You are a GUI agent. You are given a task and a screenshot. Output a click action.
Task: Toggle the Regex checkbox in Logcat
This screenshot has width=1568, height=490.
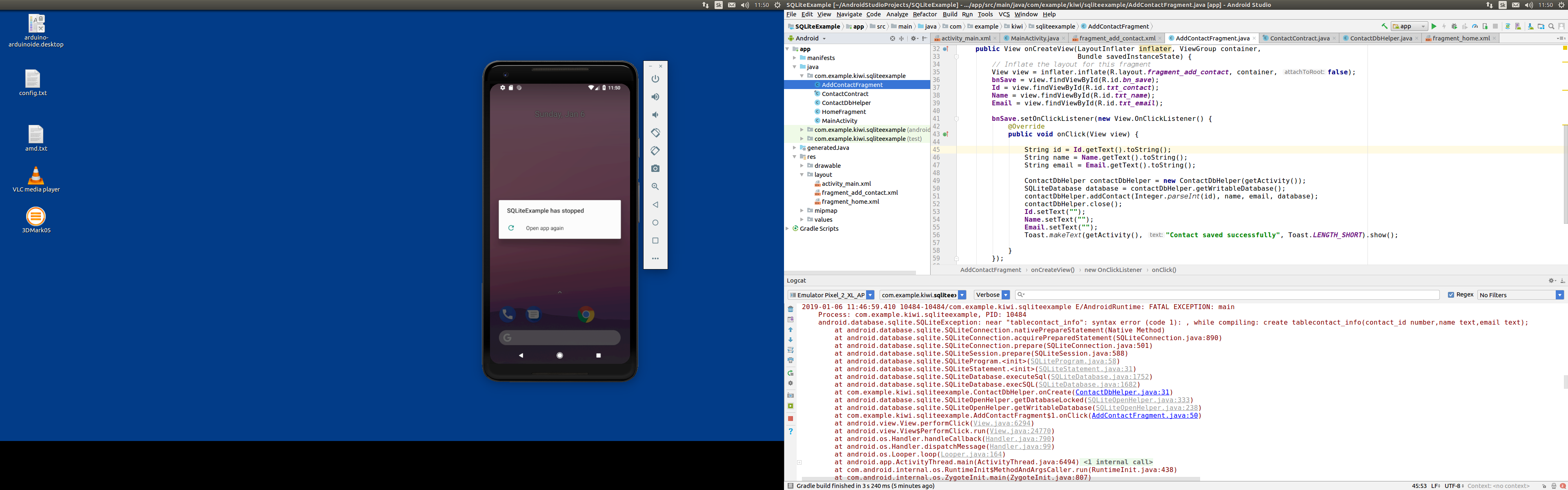(1451, 294)
